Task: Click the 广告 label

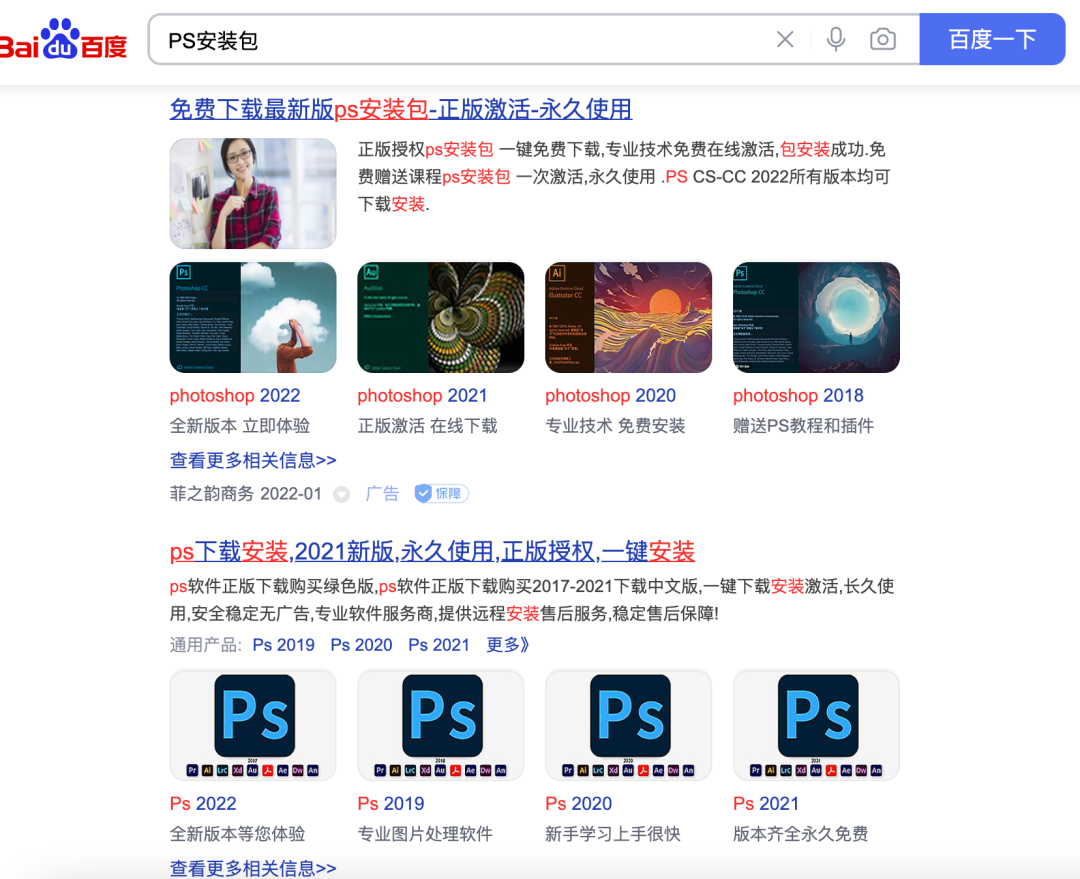Action: tap(382, 493)
